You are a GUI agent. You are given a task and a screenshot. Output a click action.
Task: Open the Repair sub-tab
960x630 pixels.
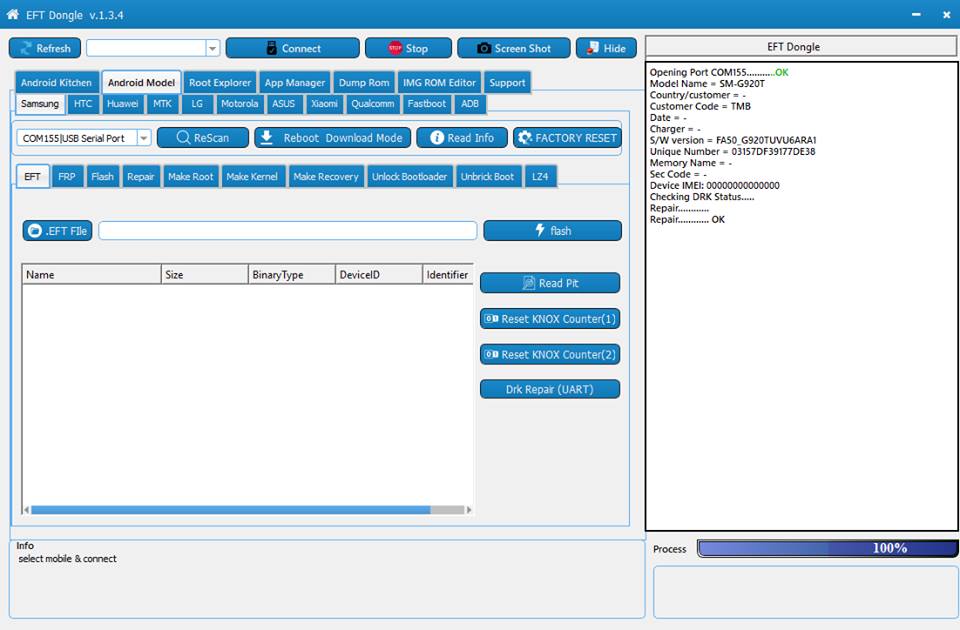[x=141, y=176]
